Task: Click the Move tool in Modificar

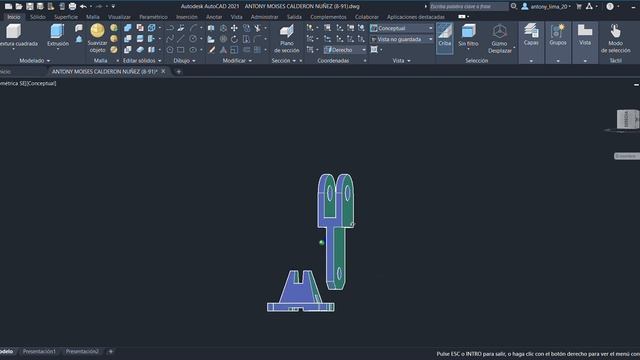Action: 234,28
